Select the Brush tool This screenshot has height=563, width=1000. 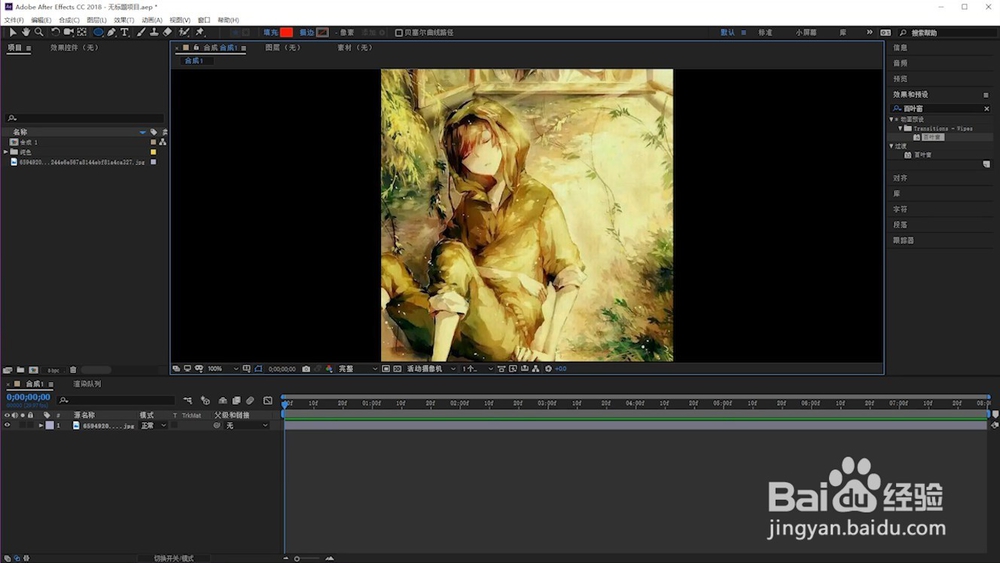point(141,32)
